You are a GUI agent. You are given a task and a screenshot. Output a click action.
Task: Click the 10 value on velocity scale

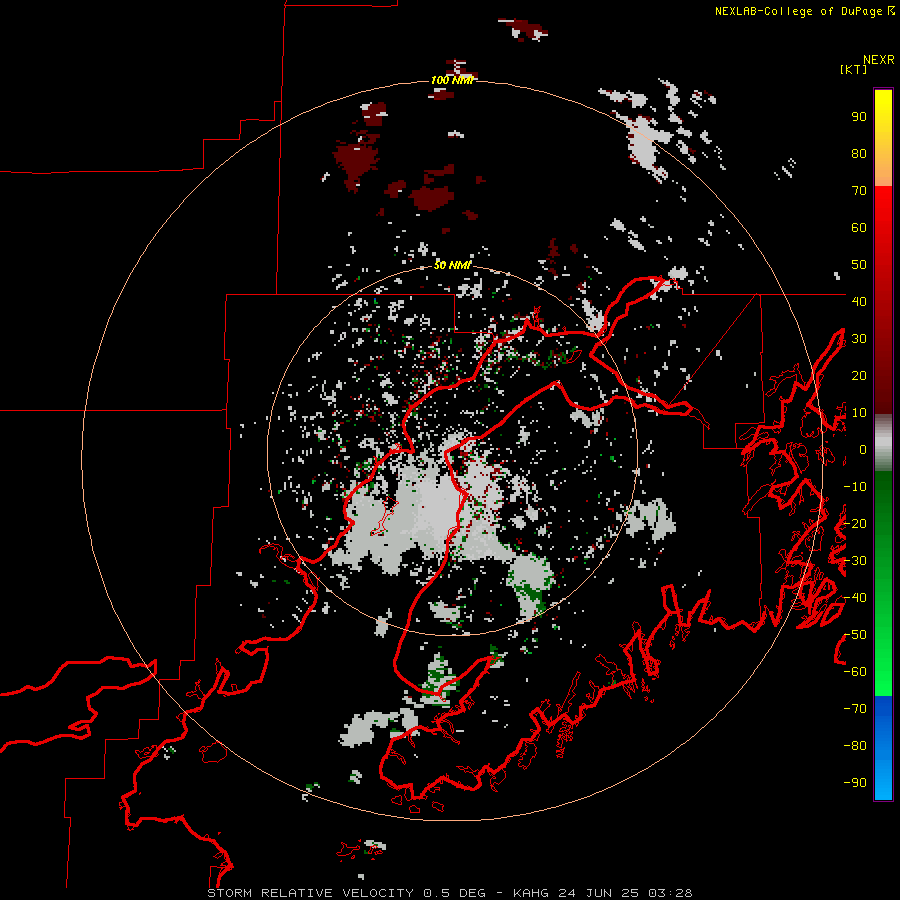tap(859, 413)
